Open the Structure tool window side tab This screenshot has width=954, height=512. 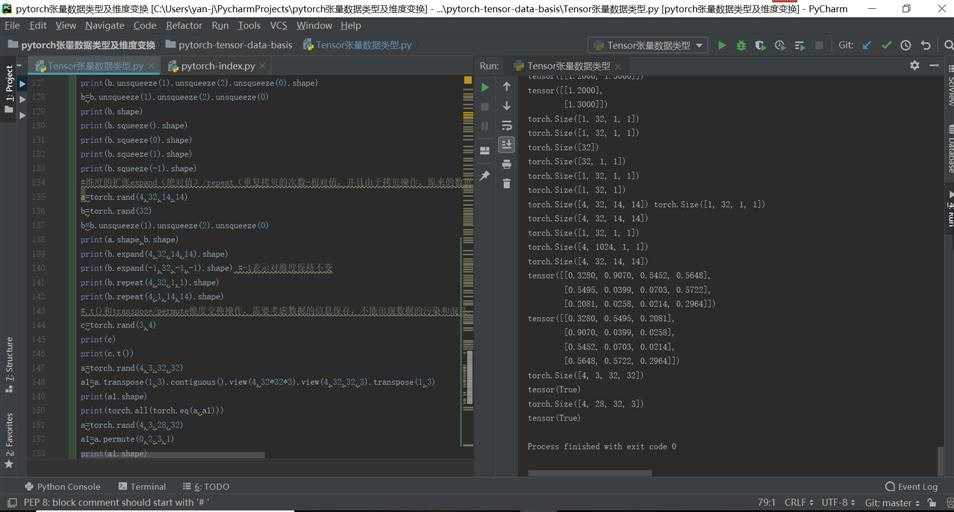point(9,364)
